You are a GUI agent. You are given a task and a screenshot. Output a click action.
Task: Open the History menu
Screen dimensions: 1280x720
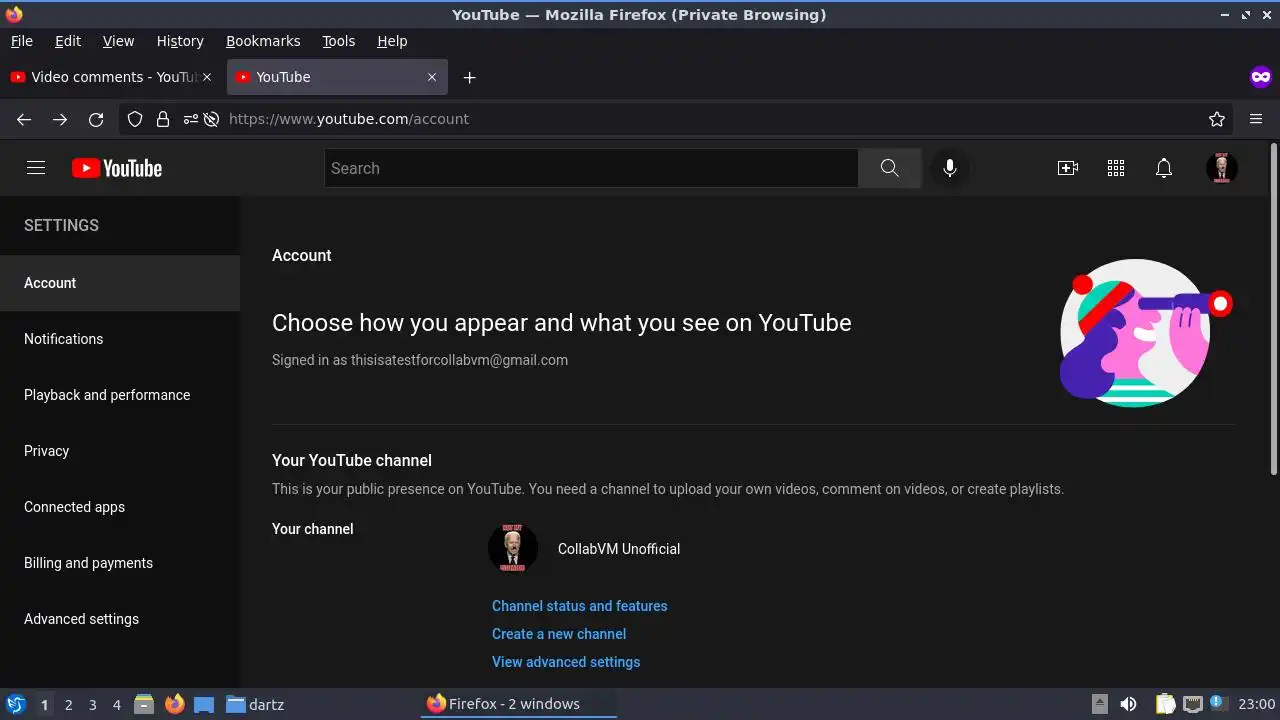point(180,41)
